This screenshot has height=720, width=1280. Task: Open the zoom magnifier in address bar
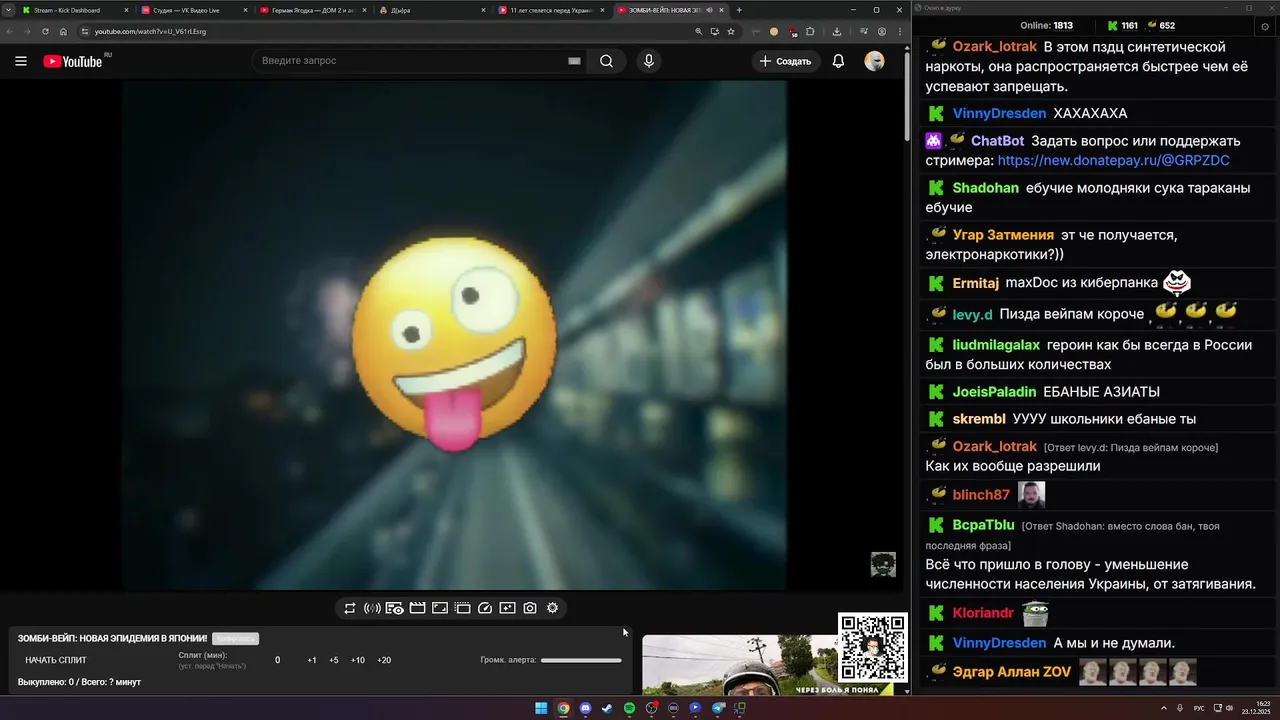698,31
